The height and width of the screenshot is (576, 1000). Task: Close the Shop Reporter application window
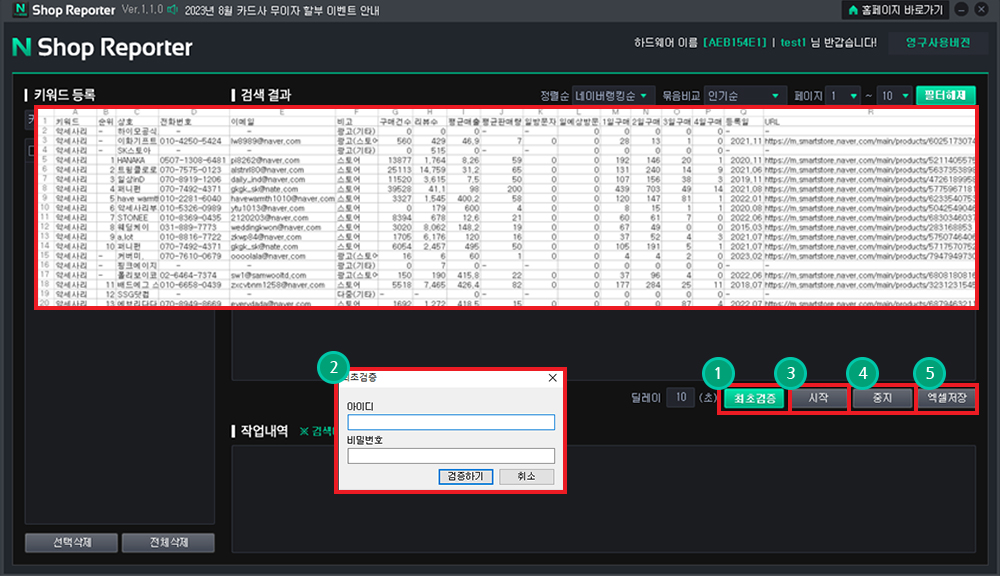point(982,10)
